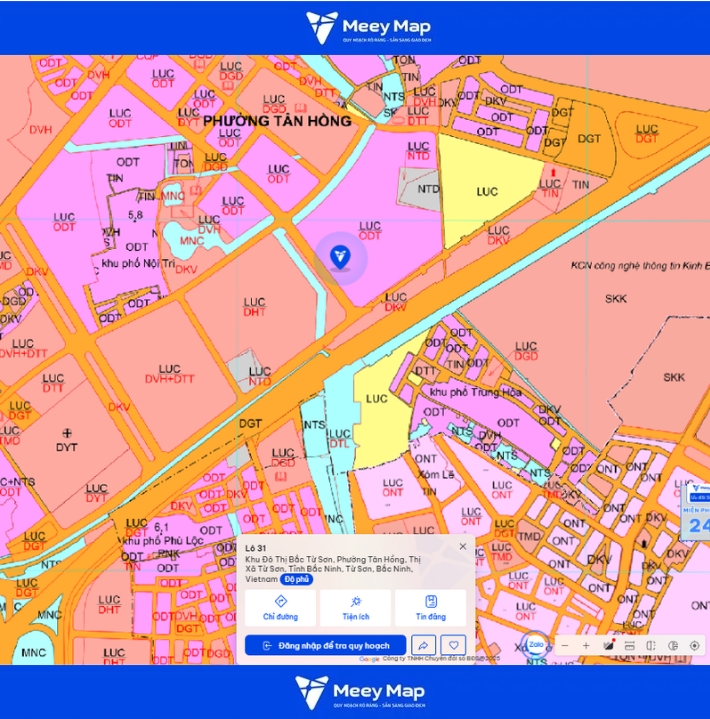
Task: Click the Google logo link
Action: tap(369, 659)
